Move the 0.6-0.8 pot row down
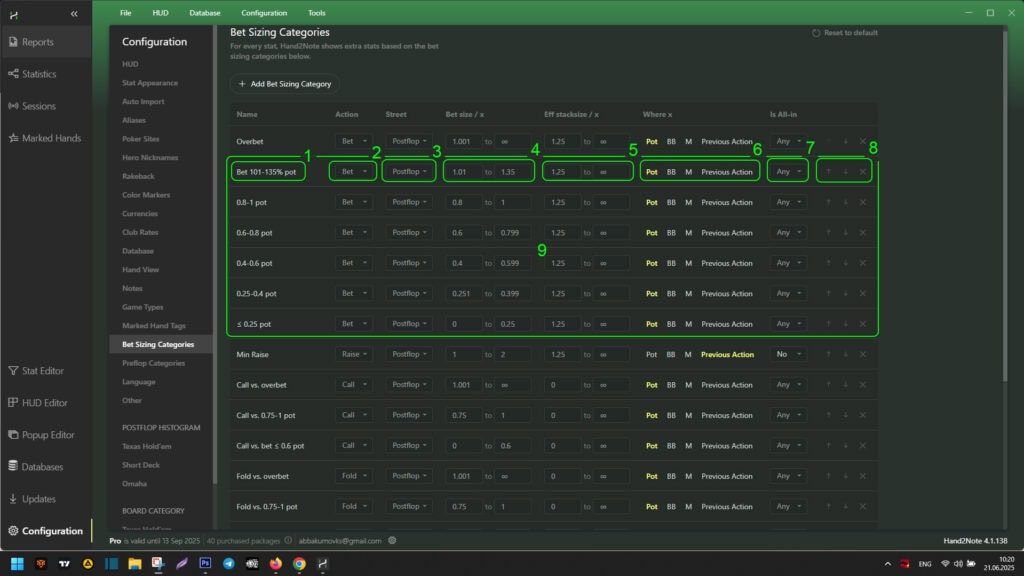1024x576 pixels. 845,233
